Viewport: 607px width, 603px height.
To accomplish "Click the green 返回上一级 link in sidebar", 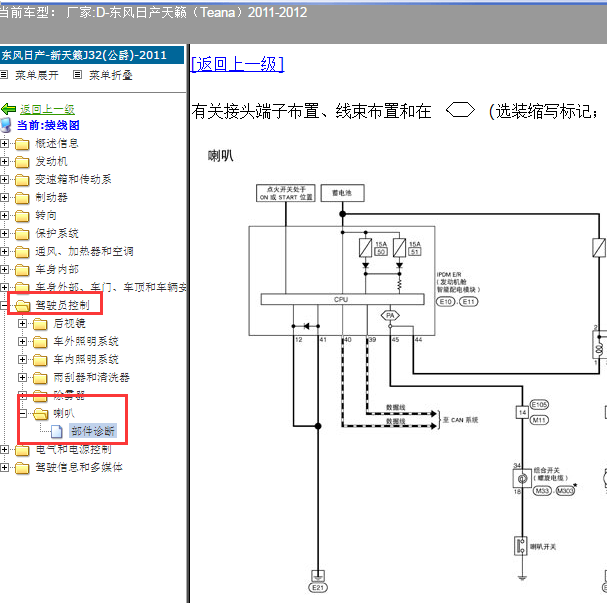I will pyautogui.click(x=47, y=110).
